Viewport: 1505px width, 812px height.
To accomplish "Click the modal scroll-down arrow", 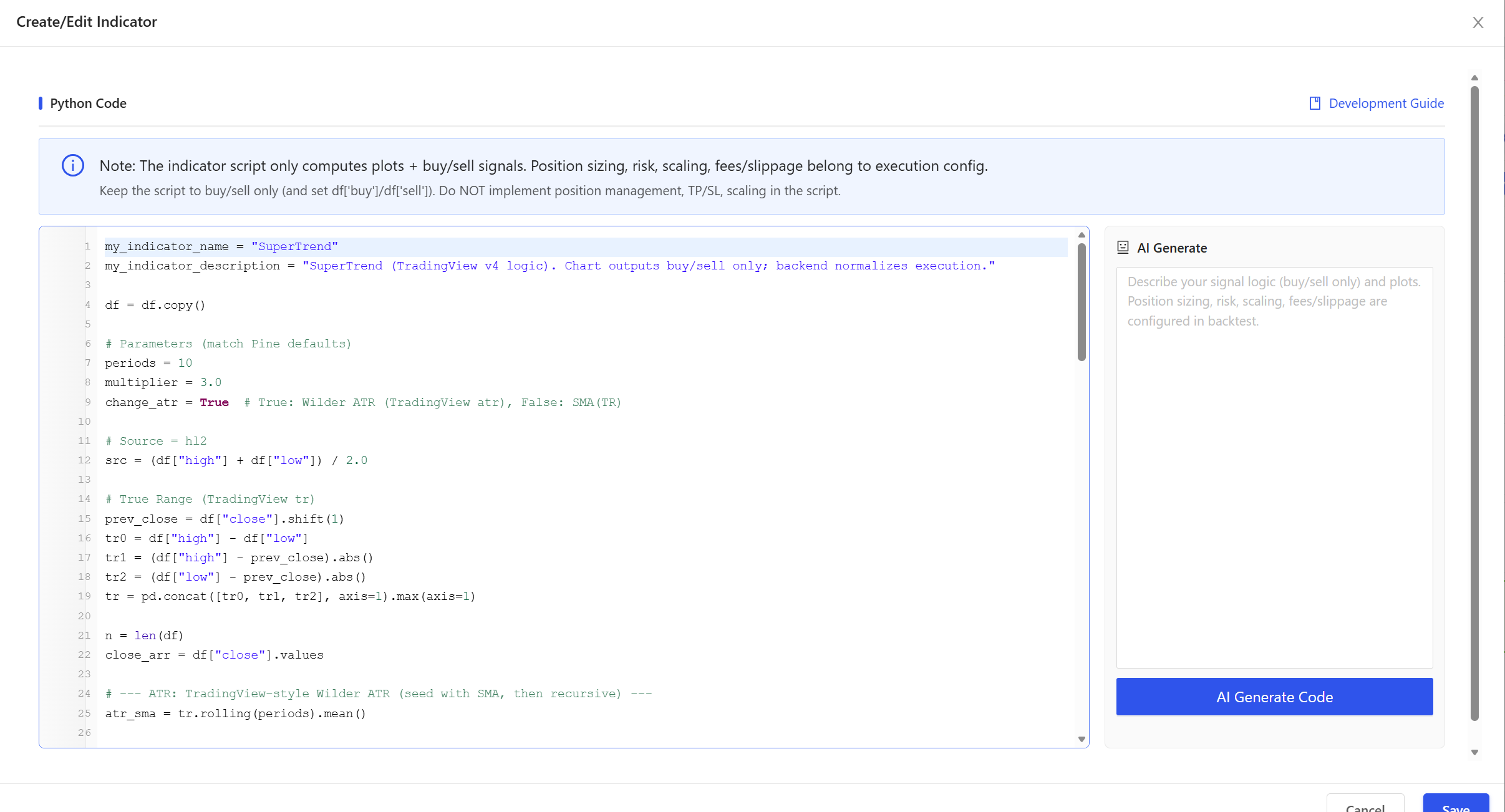I will [x=1474, y=752].
